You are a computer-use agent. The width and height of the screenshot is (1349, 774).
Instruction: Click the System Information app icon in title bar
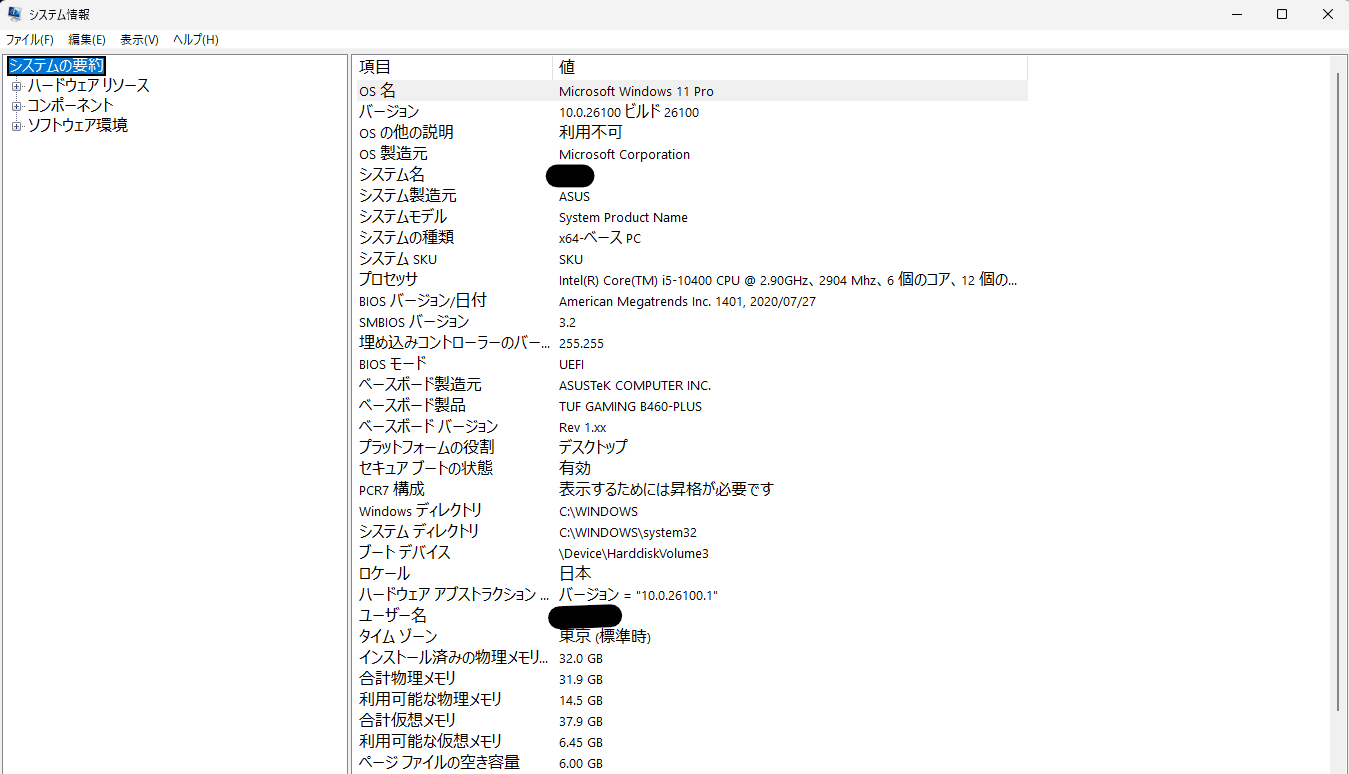[15, 14]
